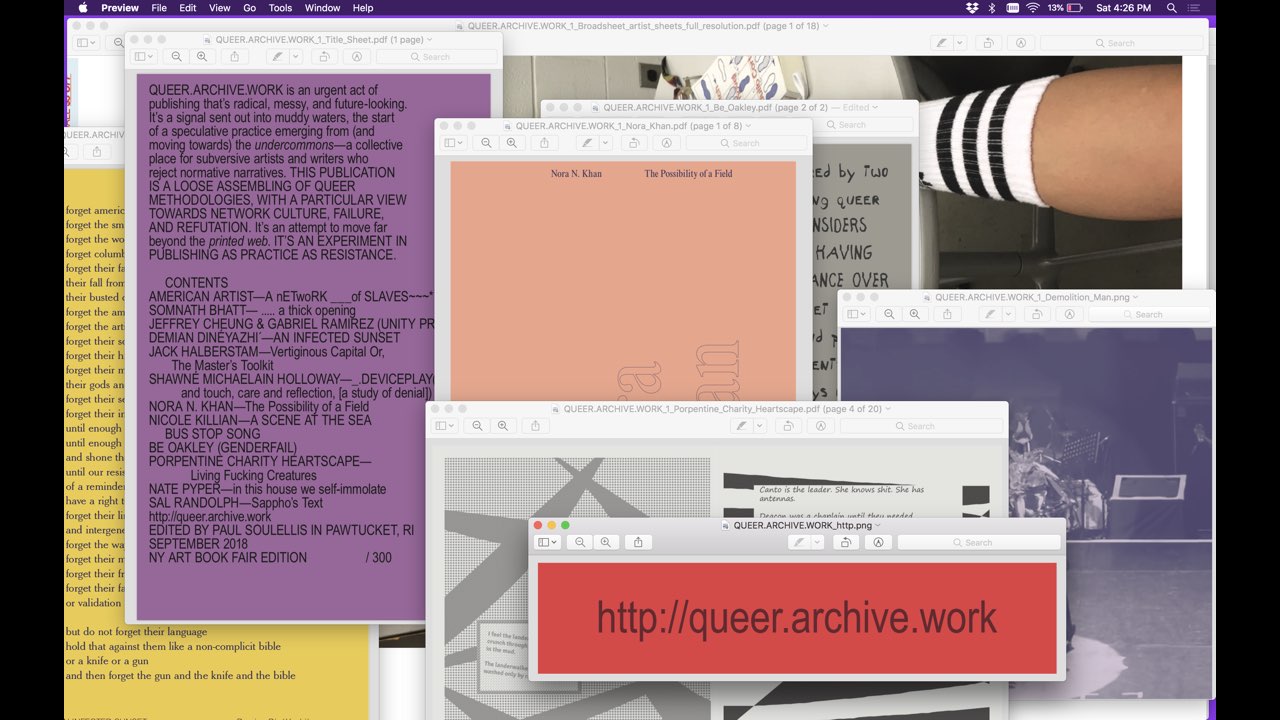This screenshot has height=720, width=1280.
Task: Zoom out in Porpentine_Charity_Heartscape.pdf window
Action: tap(477, 426)
